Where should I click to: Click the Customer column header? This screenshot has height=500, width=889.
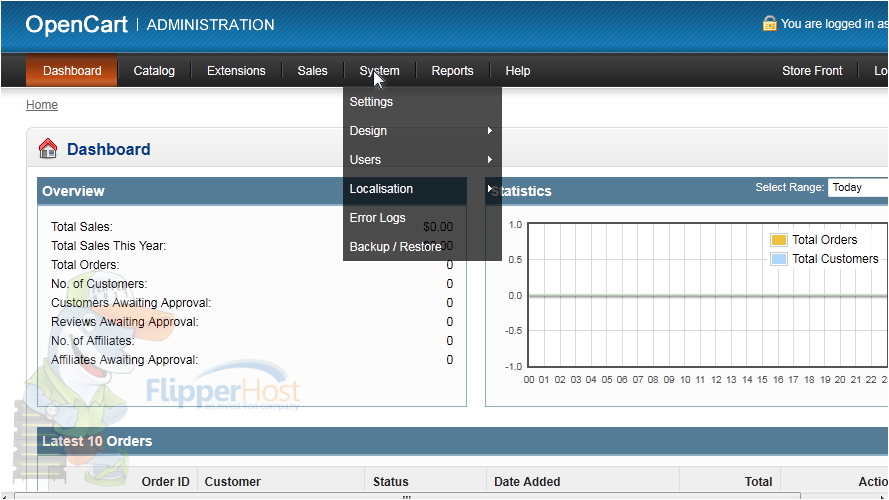tap(232, 481)
